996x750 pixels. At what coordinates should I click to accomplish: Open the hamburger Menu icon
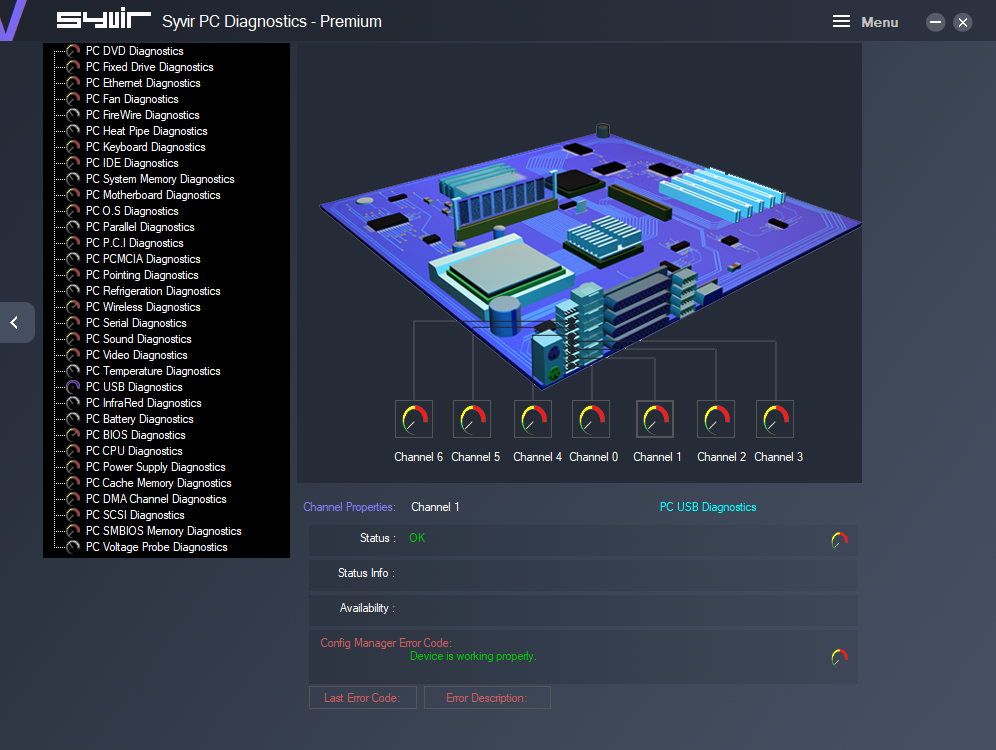pyautogui.click(x=842, y=22)
